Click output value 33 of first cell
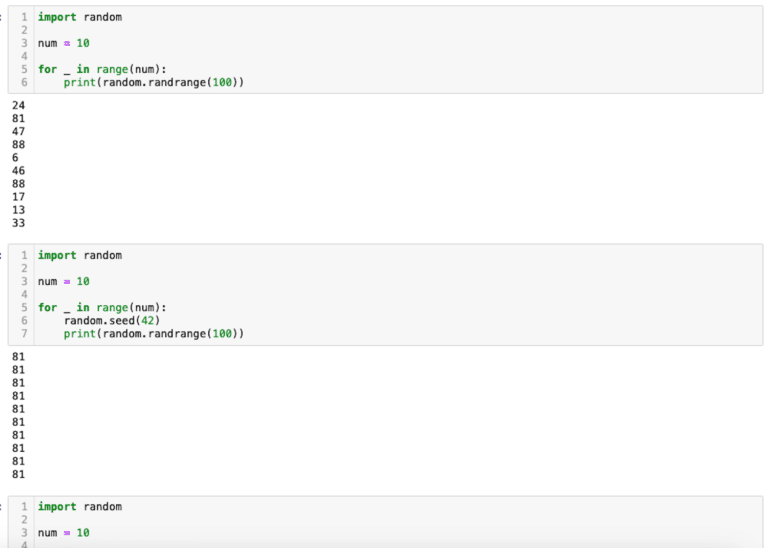Image resolution: width=768 pixels, height=548 pixels. (19, 223)
